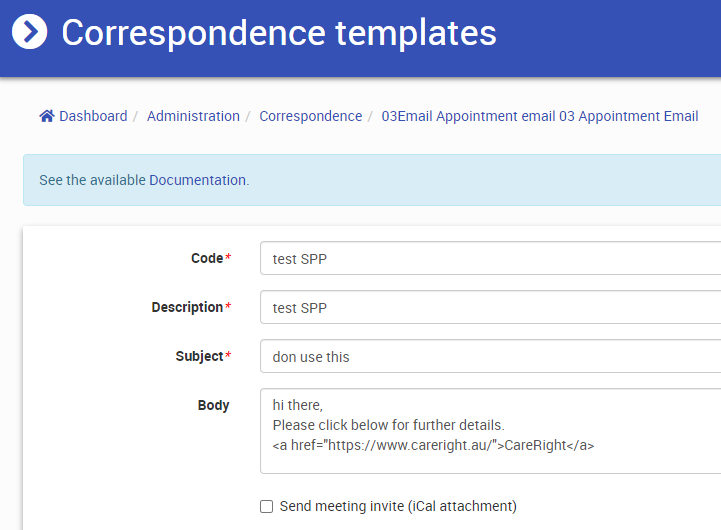Focus the Code input field
This screenshot has width=721, height=530.
[490, 259]
